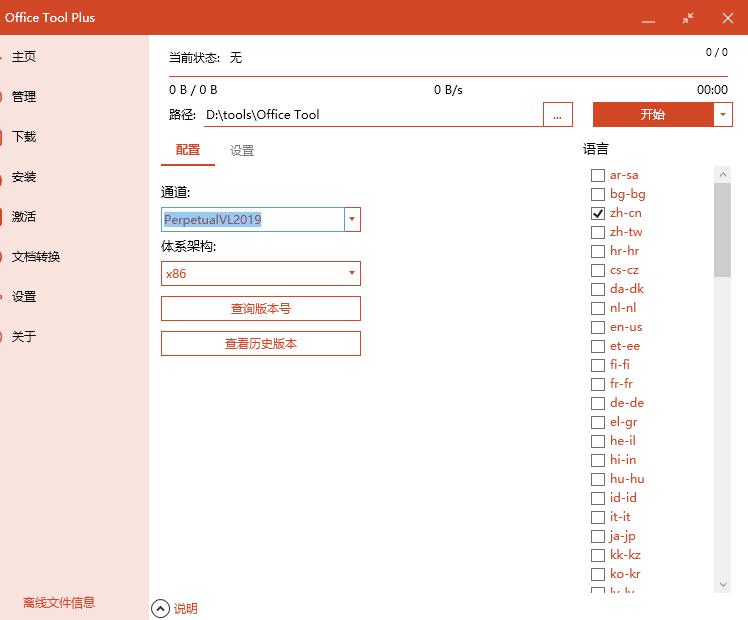Close the Office Tool Plus window
The width and height of the screenshot is (748, 620).
(x=728, y=18)
